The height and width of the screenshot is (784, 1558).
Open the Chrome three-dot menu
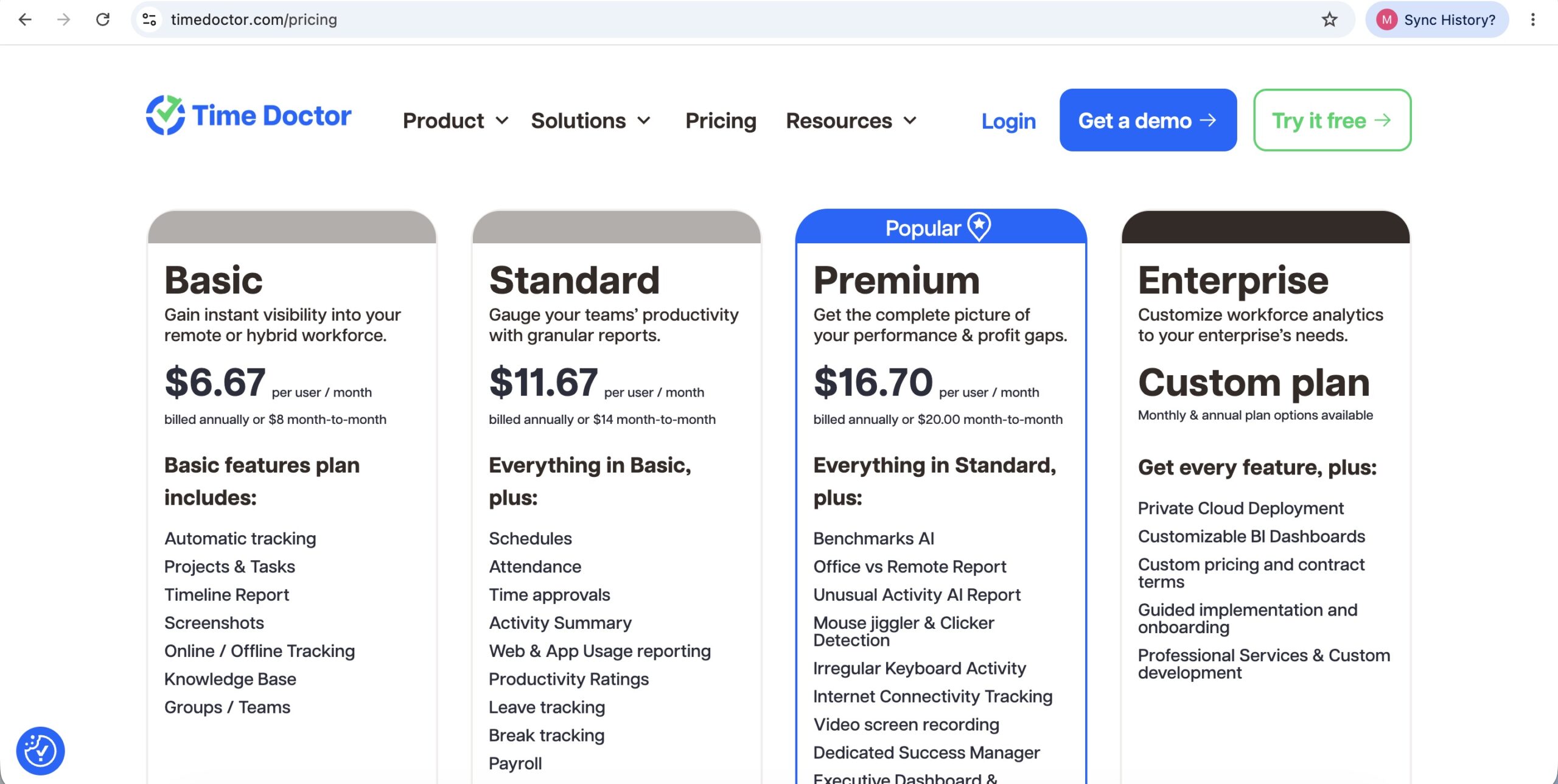point(1532,19)
